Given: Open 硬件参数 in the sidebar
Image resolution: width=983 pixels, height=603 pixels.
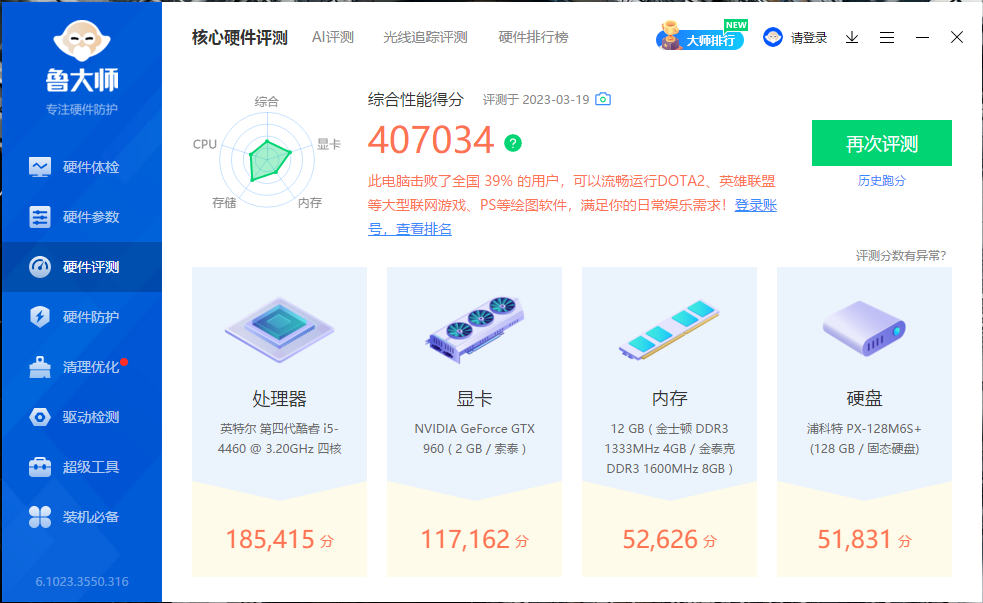Looking at the screenshot, I should (81, 217).
